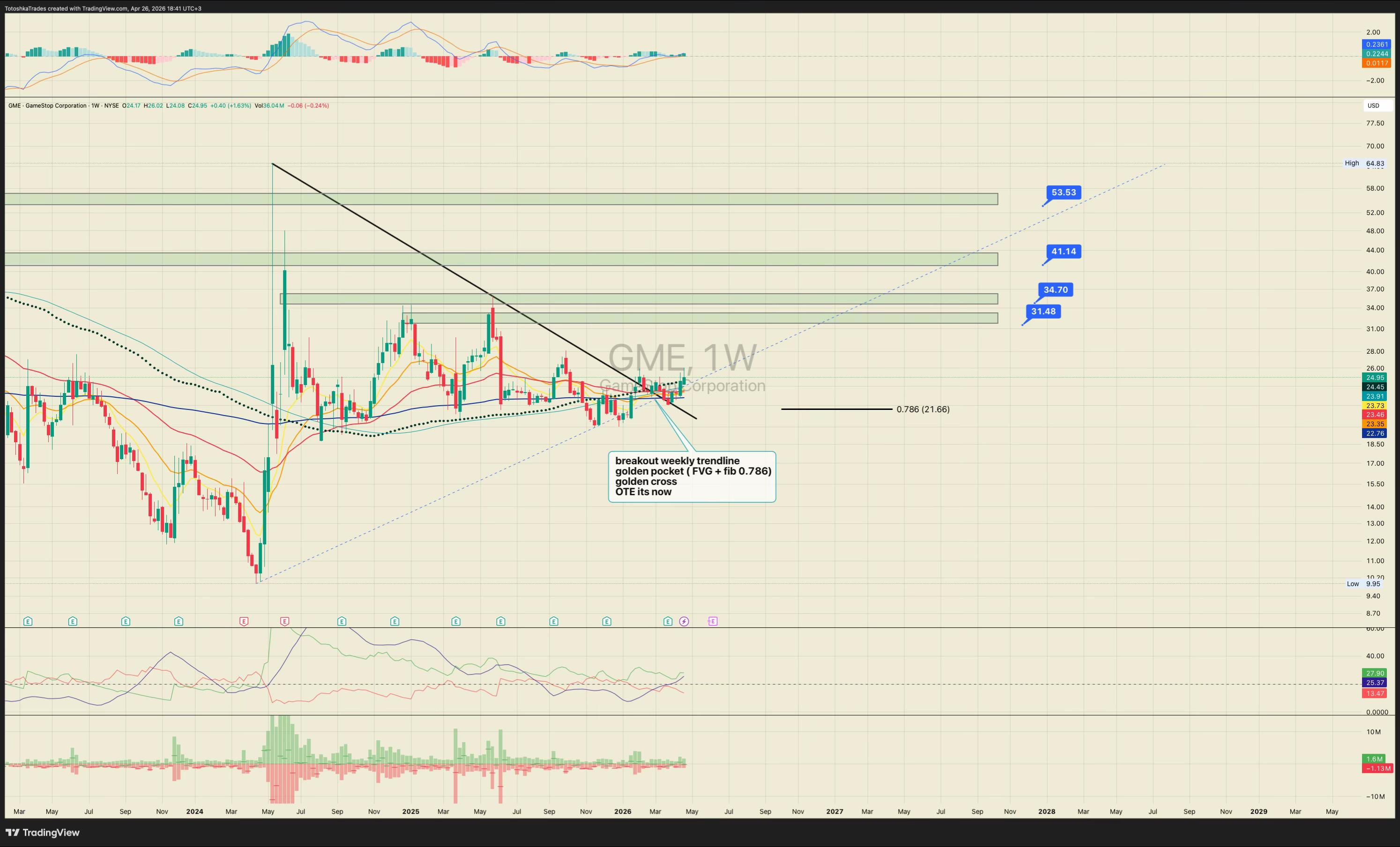The width and height of the screenshot is (1400, 847).
Task: Click the 2029 label on the time axis
Action: tap(1259, 812)
